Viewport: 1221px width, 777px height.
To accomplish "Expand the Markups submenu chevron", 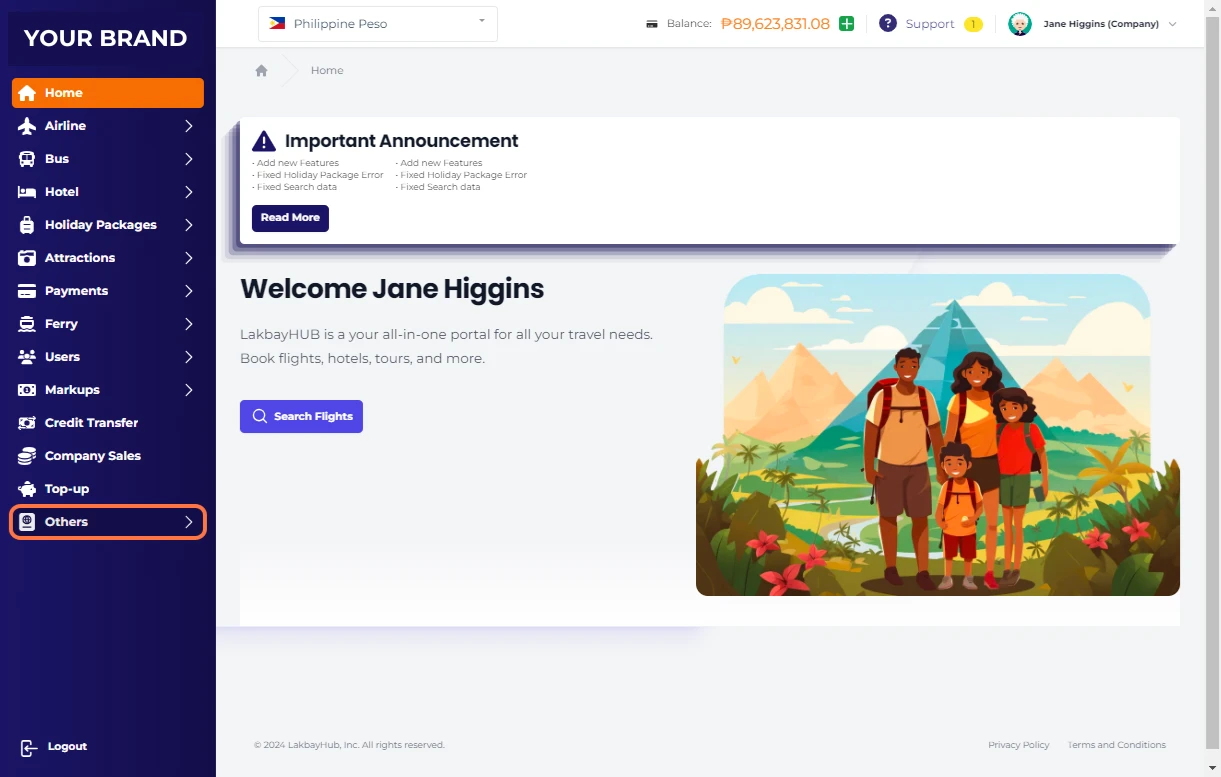I will coord(188,390).
